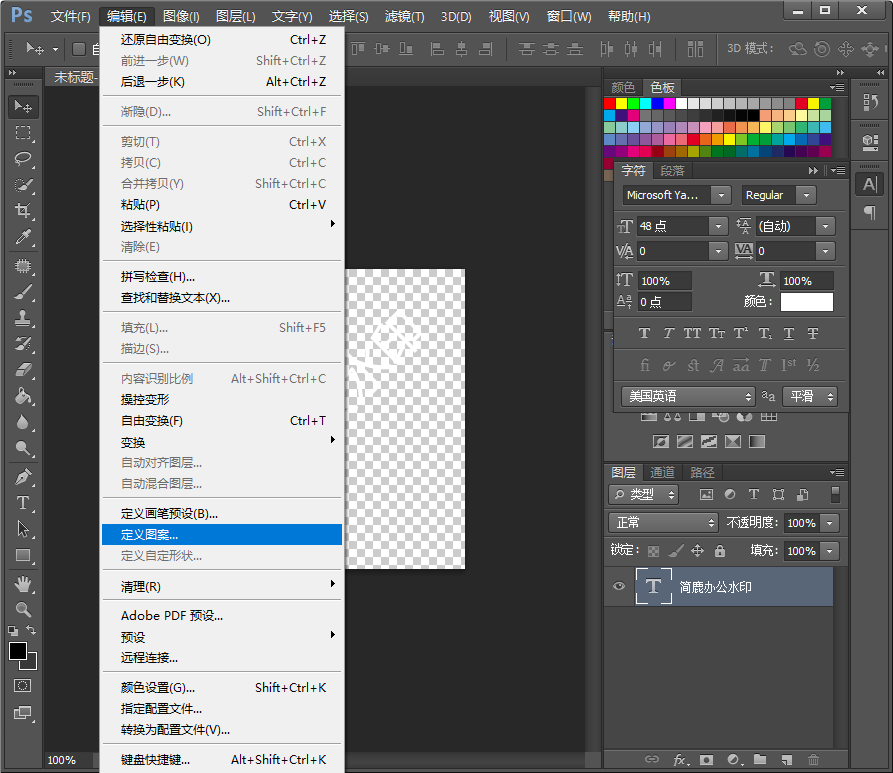Select the Lasso tool
The height and width of the screenshot is (773, 893).
click(x=23, y=159)
